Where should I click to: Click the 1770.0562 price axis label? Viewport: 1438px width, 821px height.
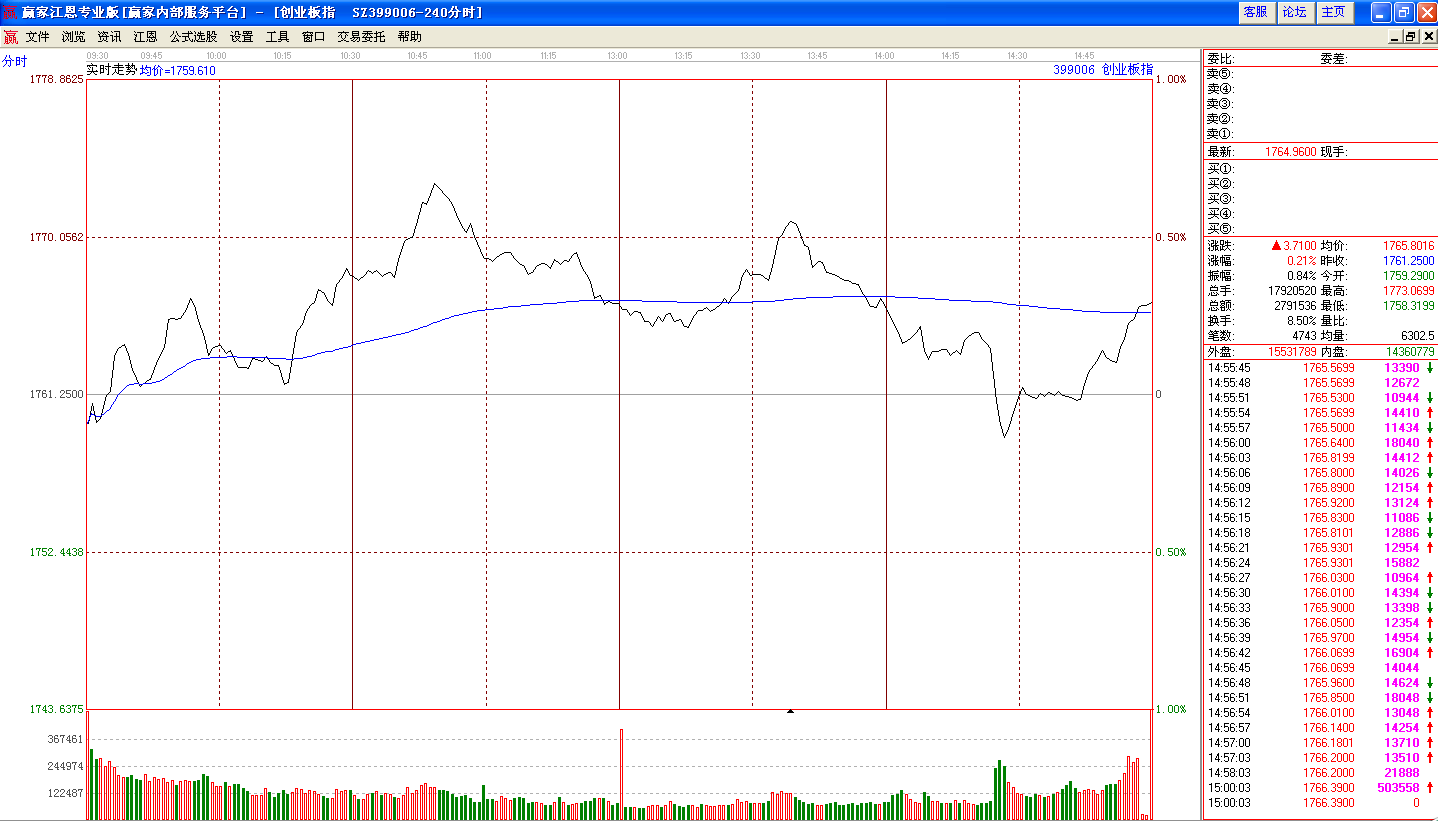pyautogui.click(x=57, y=237)
